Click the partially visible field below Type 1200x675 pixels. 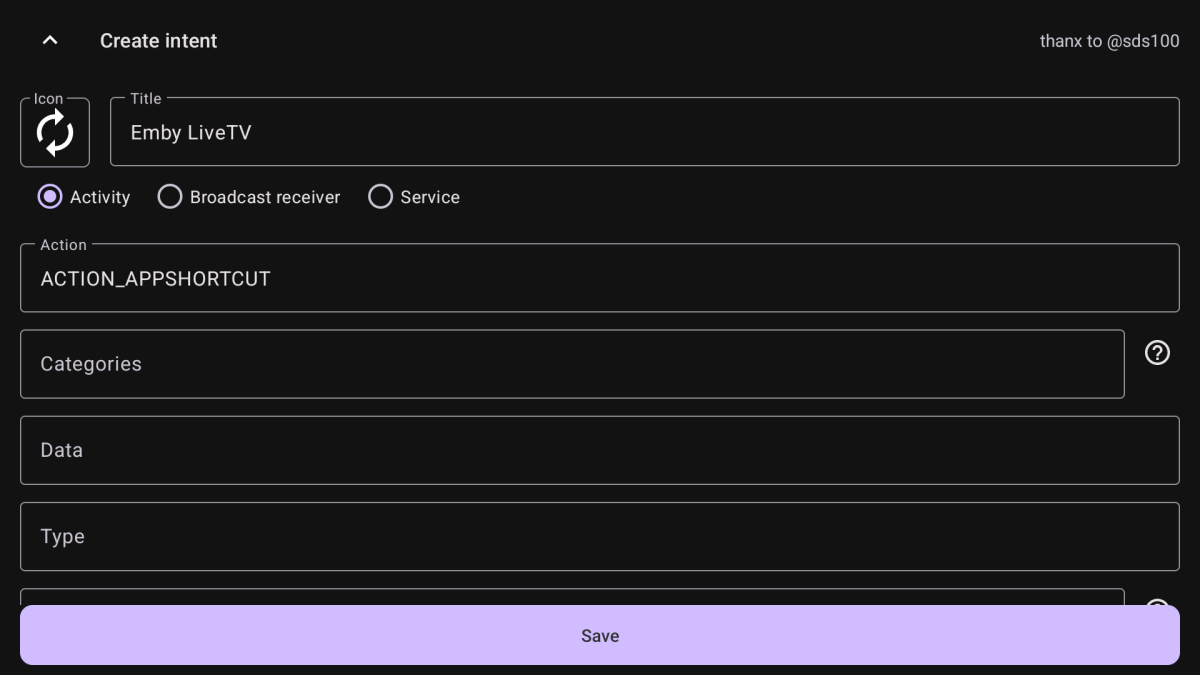point(572,597)
